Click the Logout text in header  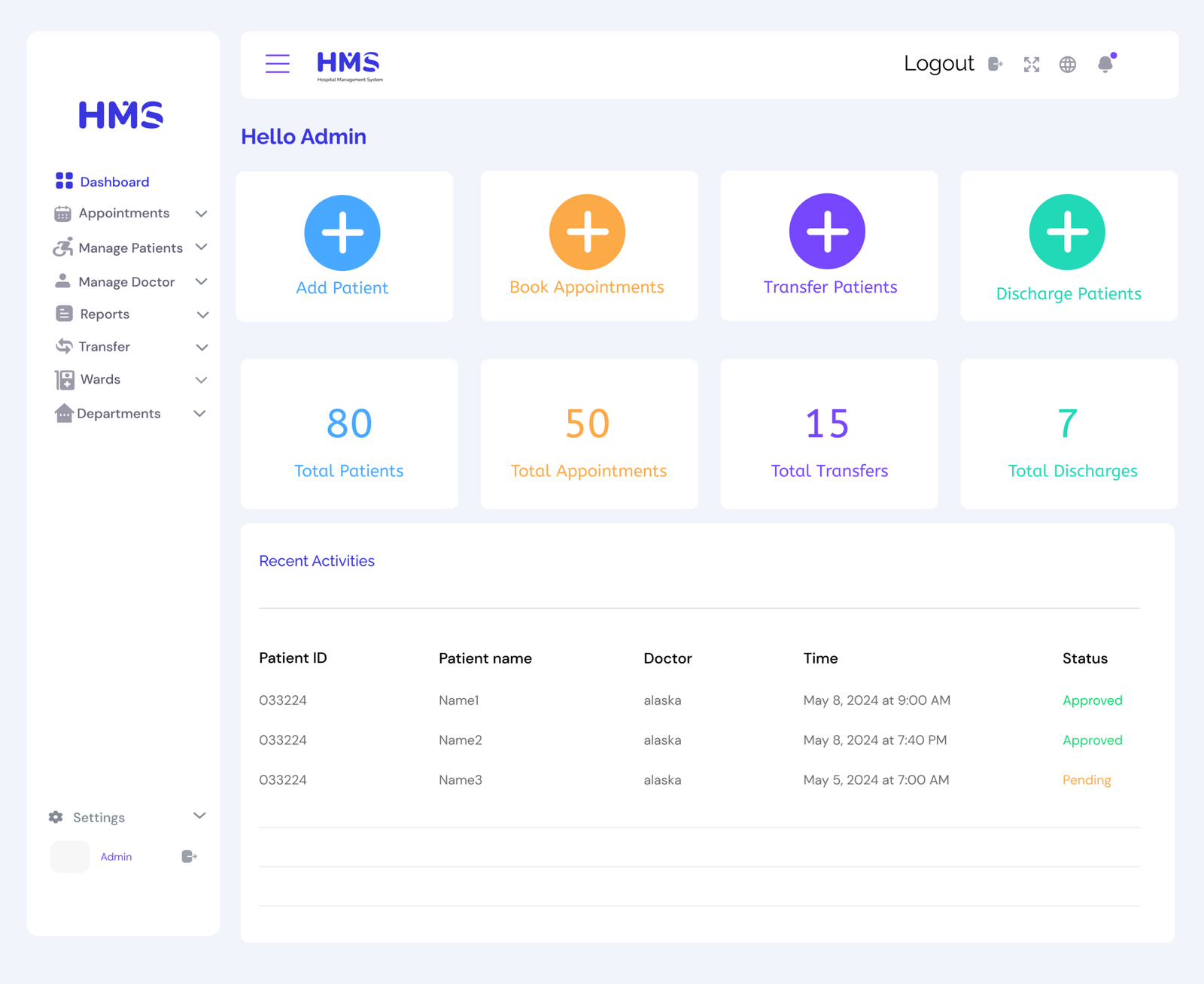point(938,64)
